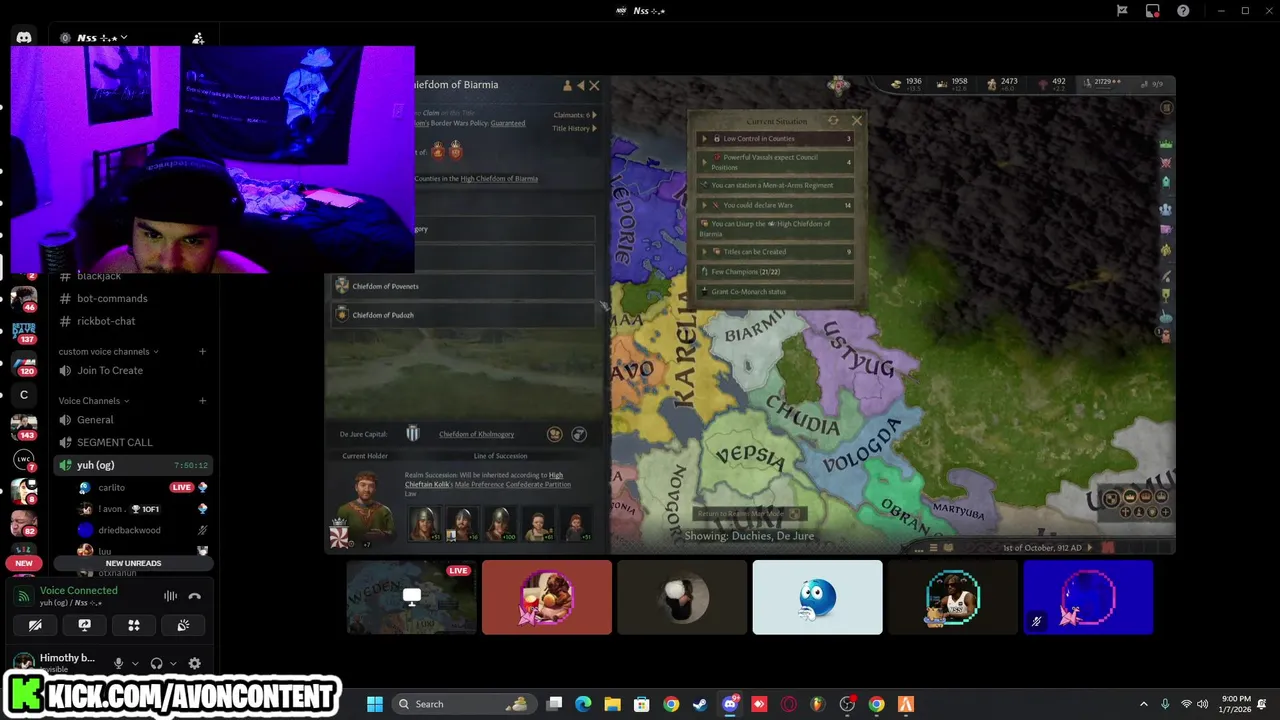Open Discord user settings gear
This screenshot has width=1280, height=720.
coord(194,663)
